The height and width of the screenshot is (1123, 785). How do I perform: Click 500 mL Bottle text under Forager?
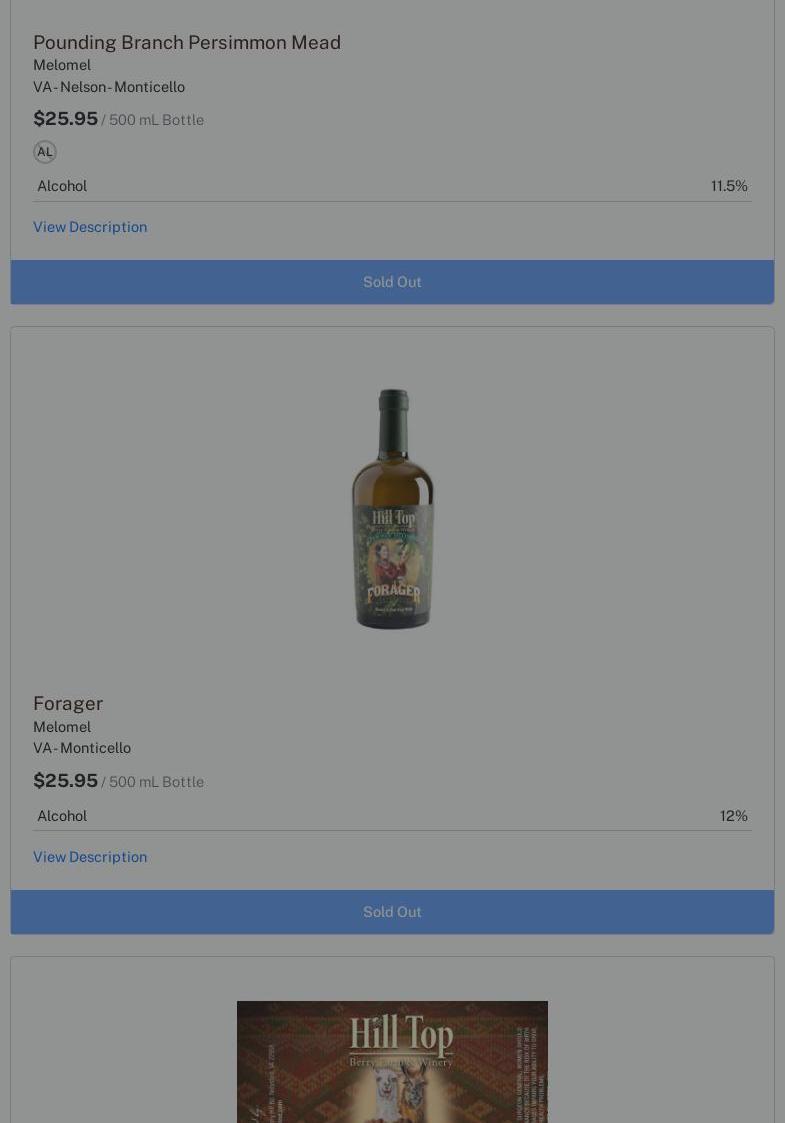[156, 782]
